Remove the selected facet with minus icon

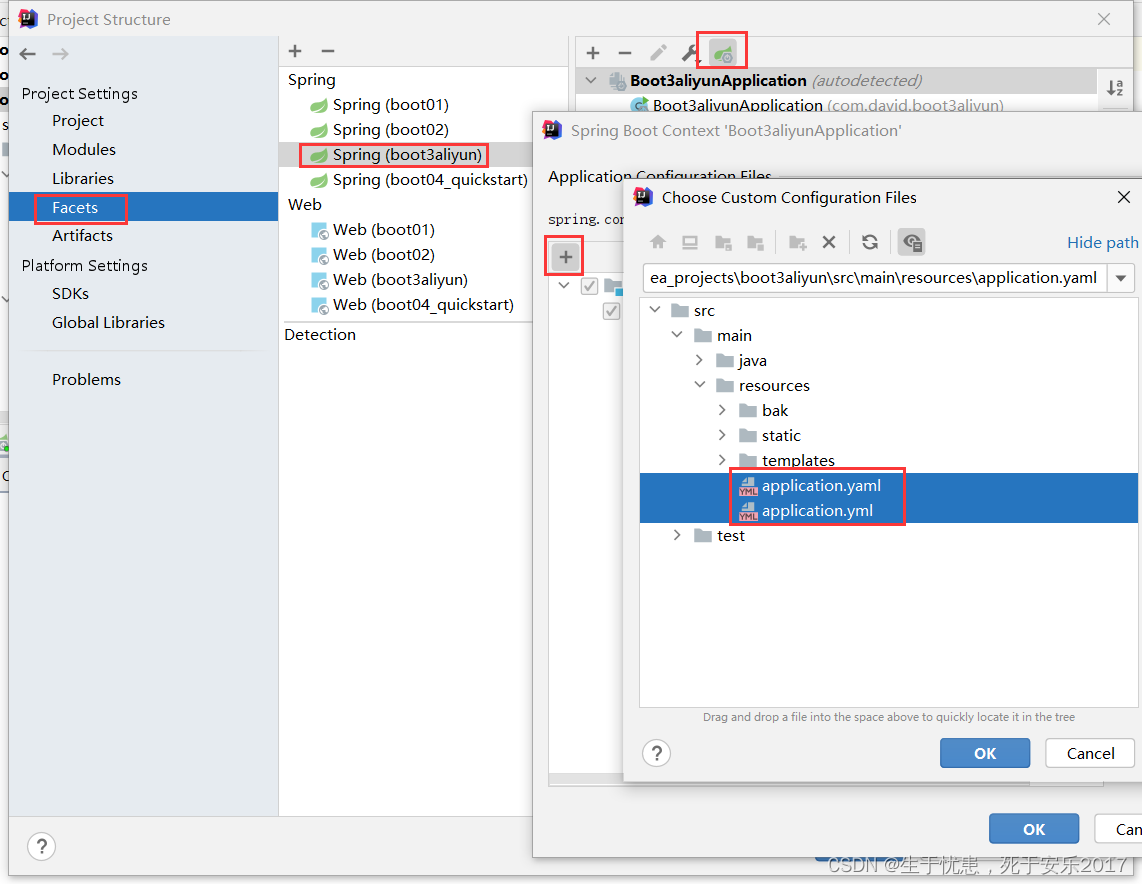coord(328,51)
